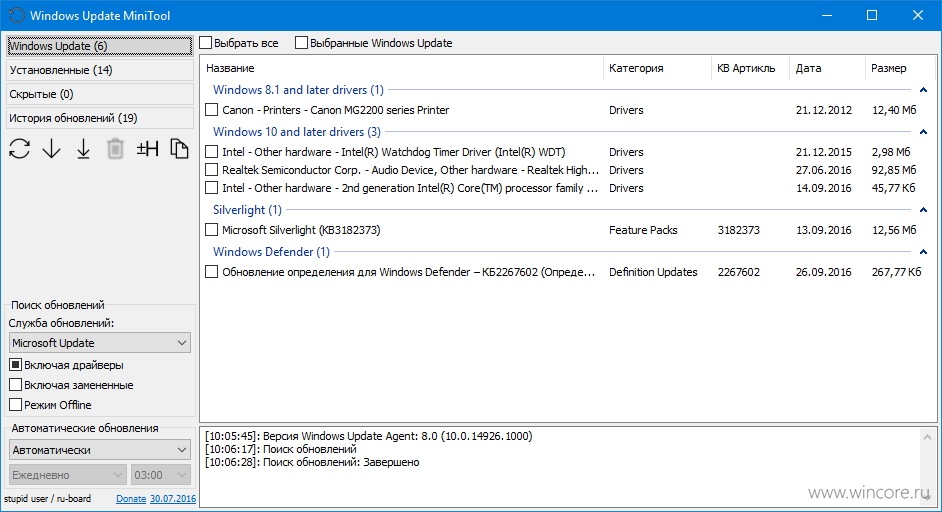Select the Windows Update (6) tab

[100, 46]
